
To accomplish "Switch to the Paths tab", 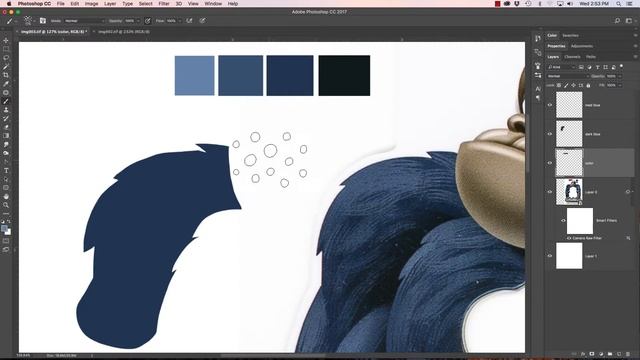I will (591, 57).
